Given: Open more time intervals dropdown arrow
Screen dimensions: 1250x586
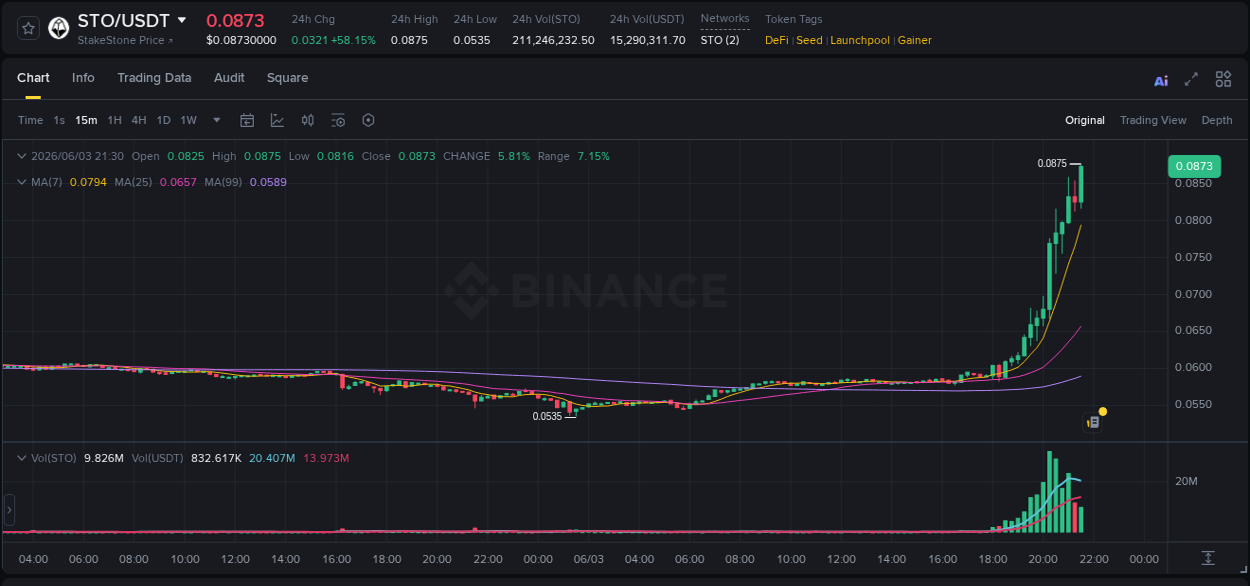Looking at the screenshot, I should point(217,120).
